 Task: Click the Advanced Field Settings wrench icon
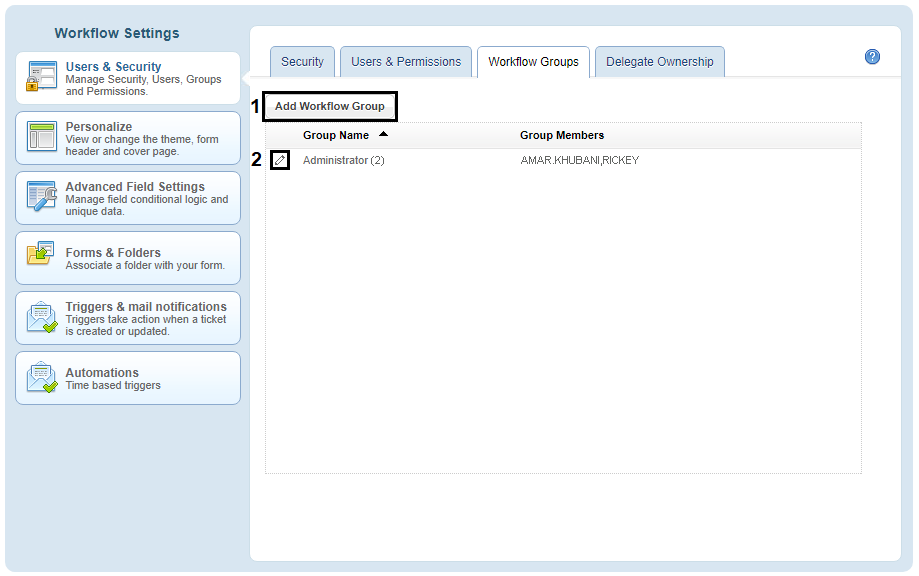click(x=42, y=196)
